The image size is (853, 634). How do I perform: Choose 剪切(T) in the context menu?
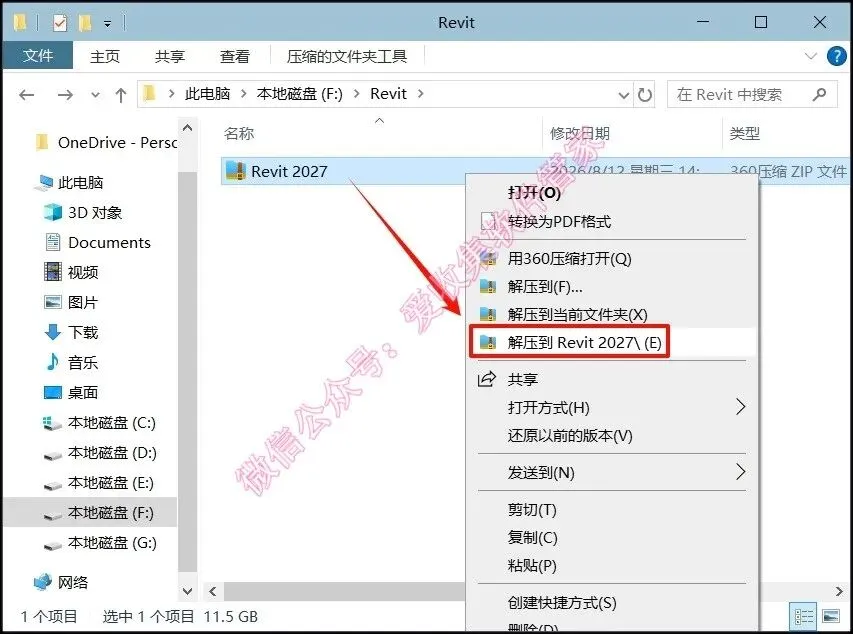[612, 509]
